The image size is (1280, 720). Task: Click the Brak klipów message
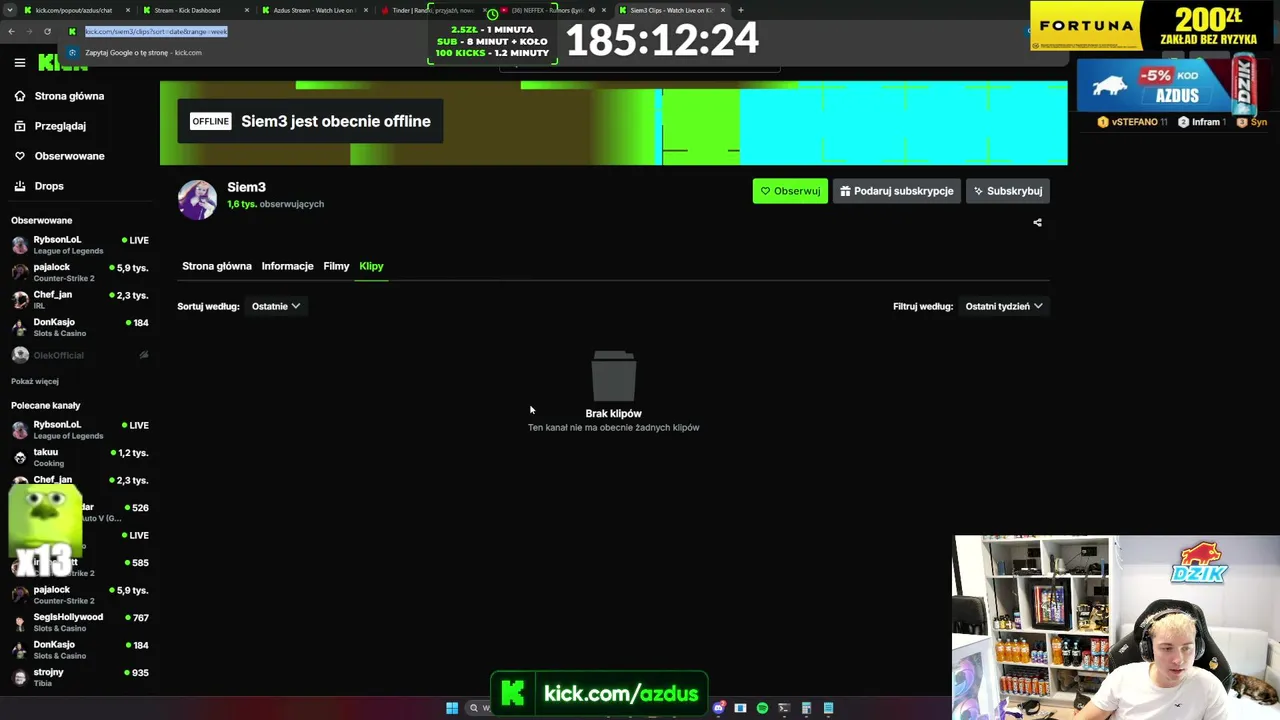(614, 413)
